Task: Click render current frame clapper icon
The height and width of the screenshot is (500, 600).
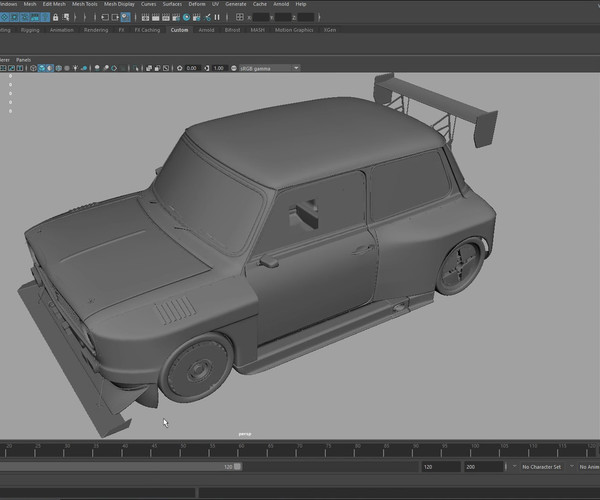Action: tap(156, 17)
